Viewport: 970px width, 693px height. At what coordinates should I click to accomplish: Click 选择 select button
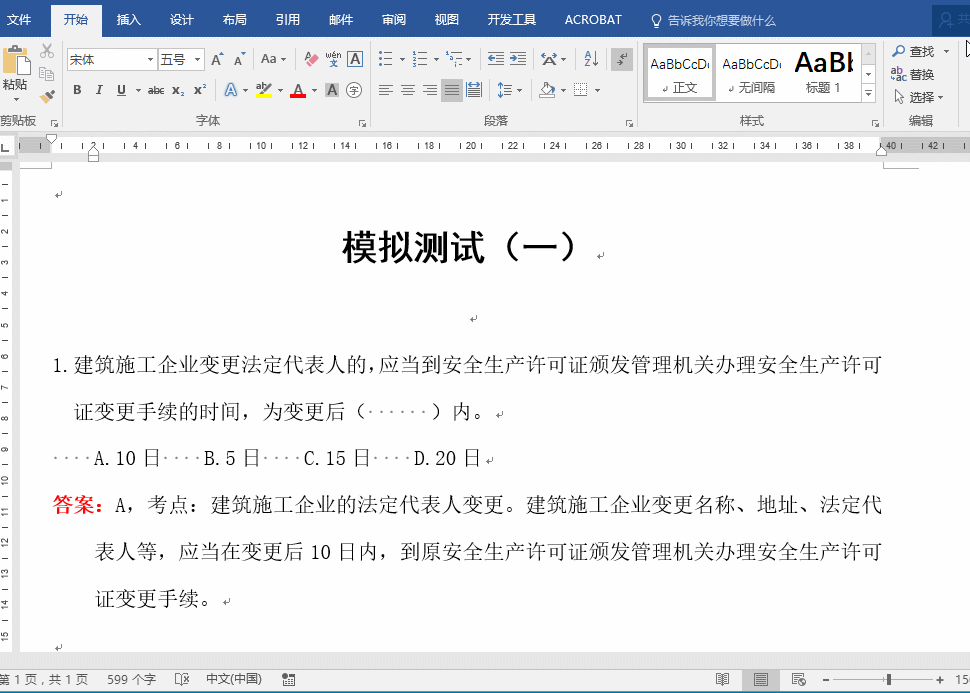click(x=919, y=97)
